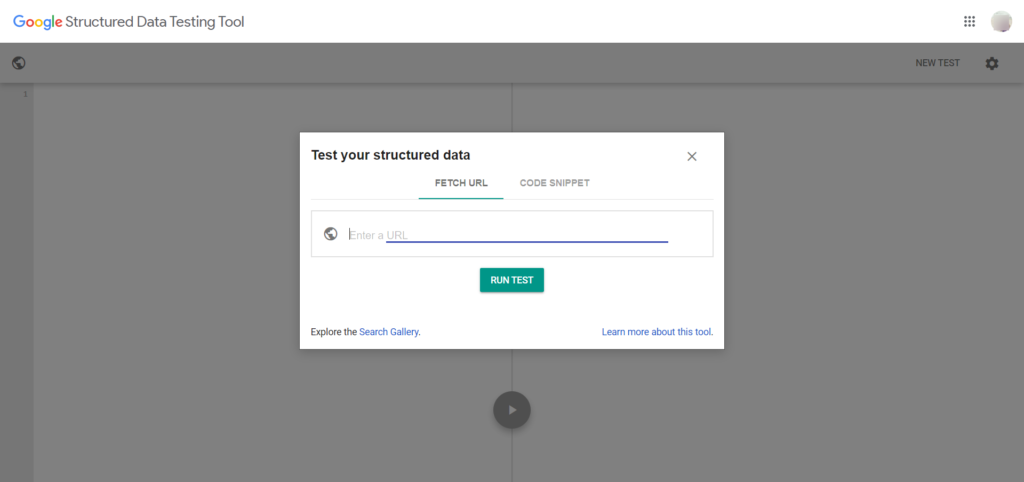Viewport: 1024px width, 482px height.
Task: Open the settings gear menu
Action: (992, 63)
